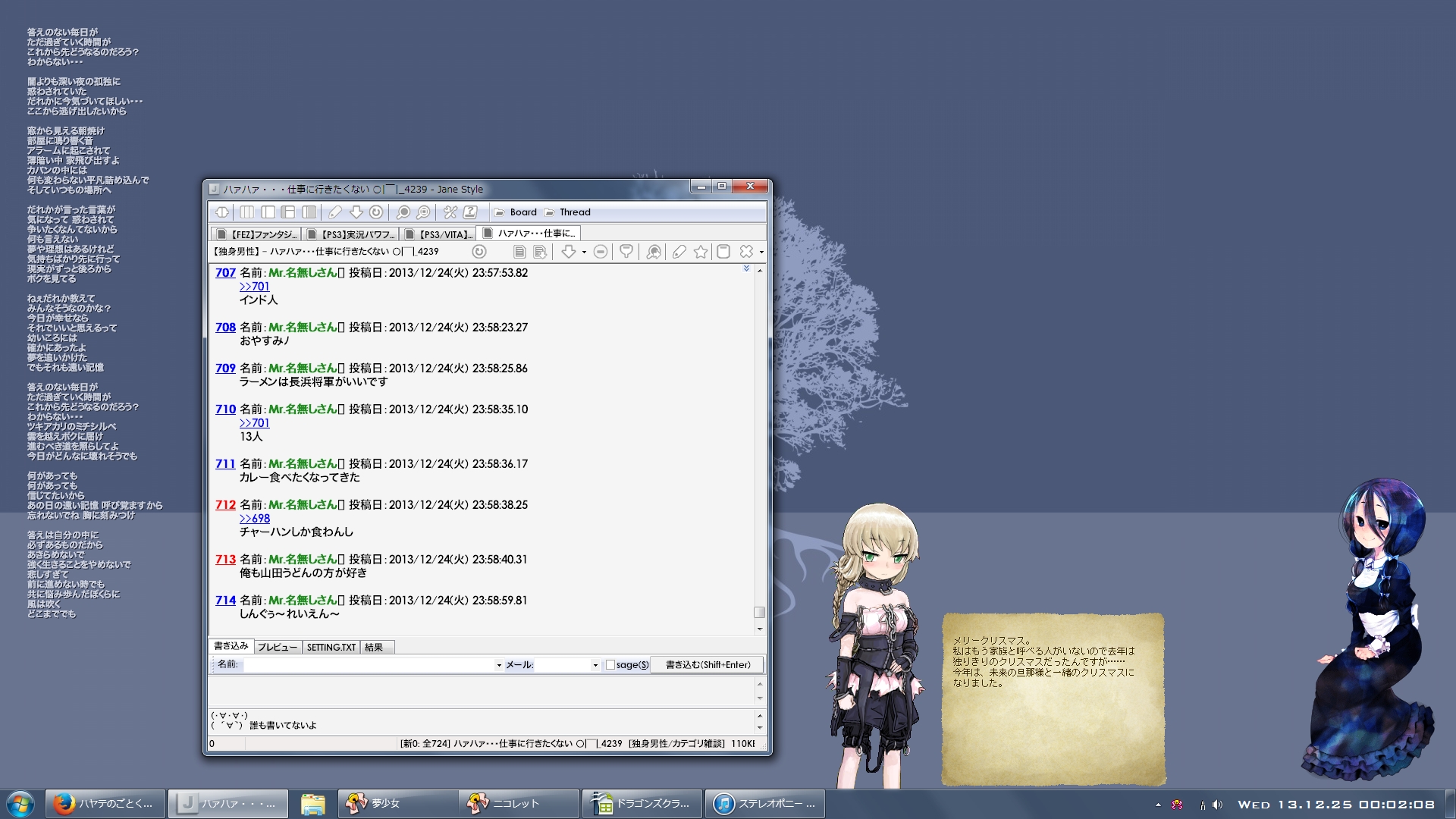
Task: Open the 結果 results tab
Action: point(376,647)
